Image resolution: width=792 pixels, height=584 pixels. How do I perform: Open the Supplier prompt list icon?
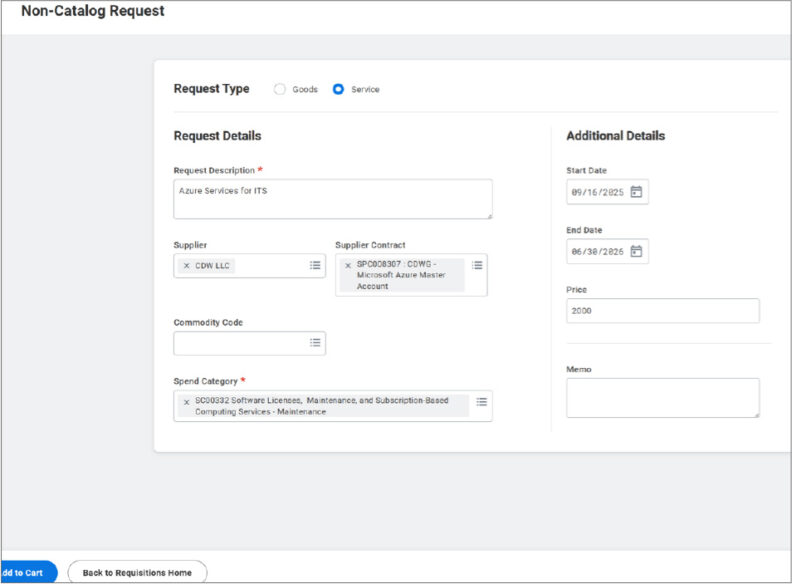tap(315, 265)
